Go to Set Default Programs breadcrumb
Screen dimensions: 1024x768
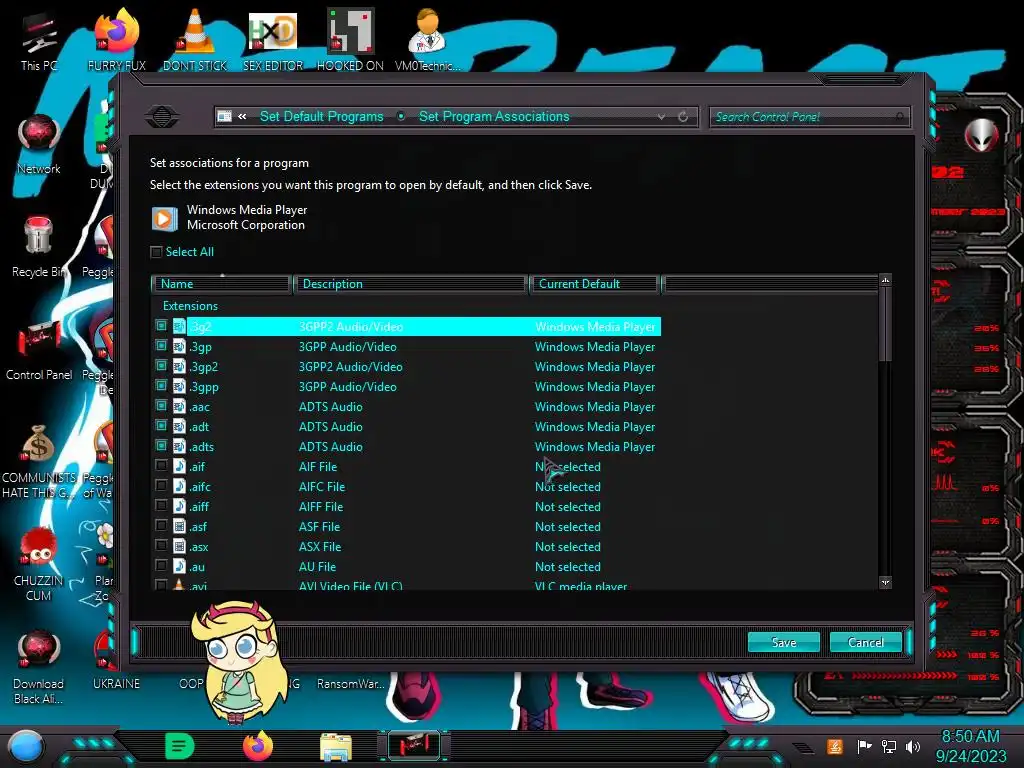321,117
